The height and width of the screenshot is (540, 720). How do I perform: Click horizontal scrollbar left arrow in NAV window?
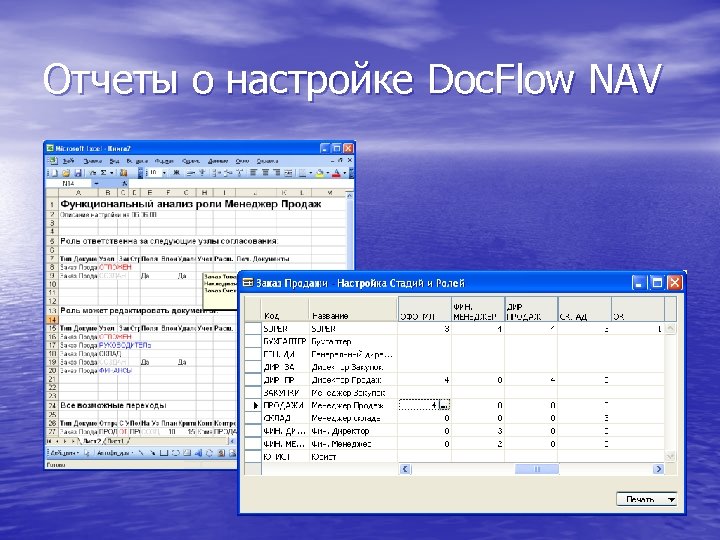point(405,469)
